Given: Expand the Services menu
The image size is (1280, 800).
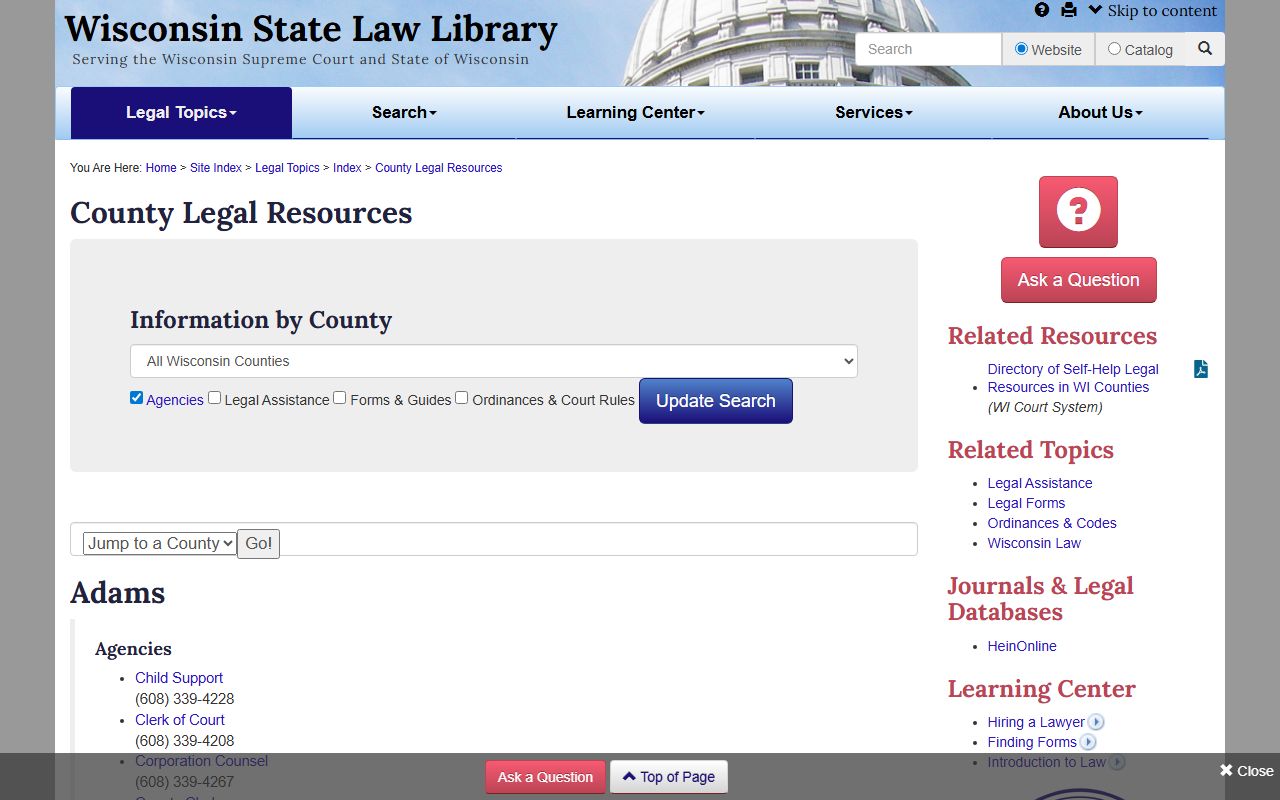Looking at the screenshot, I should tap(874, 112).
